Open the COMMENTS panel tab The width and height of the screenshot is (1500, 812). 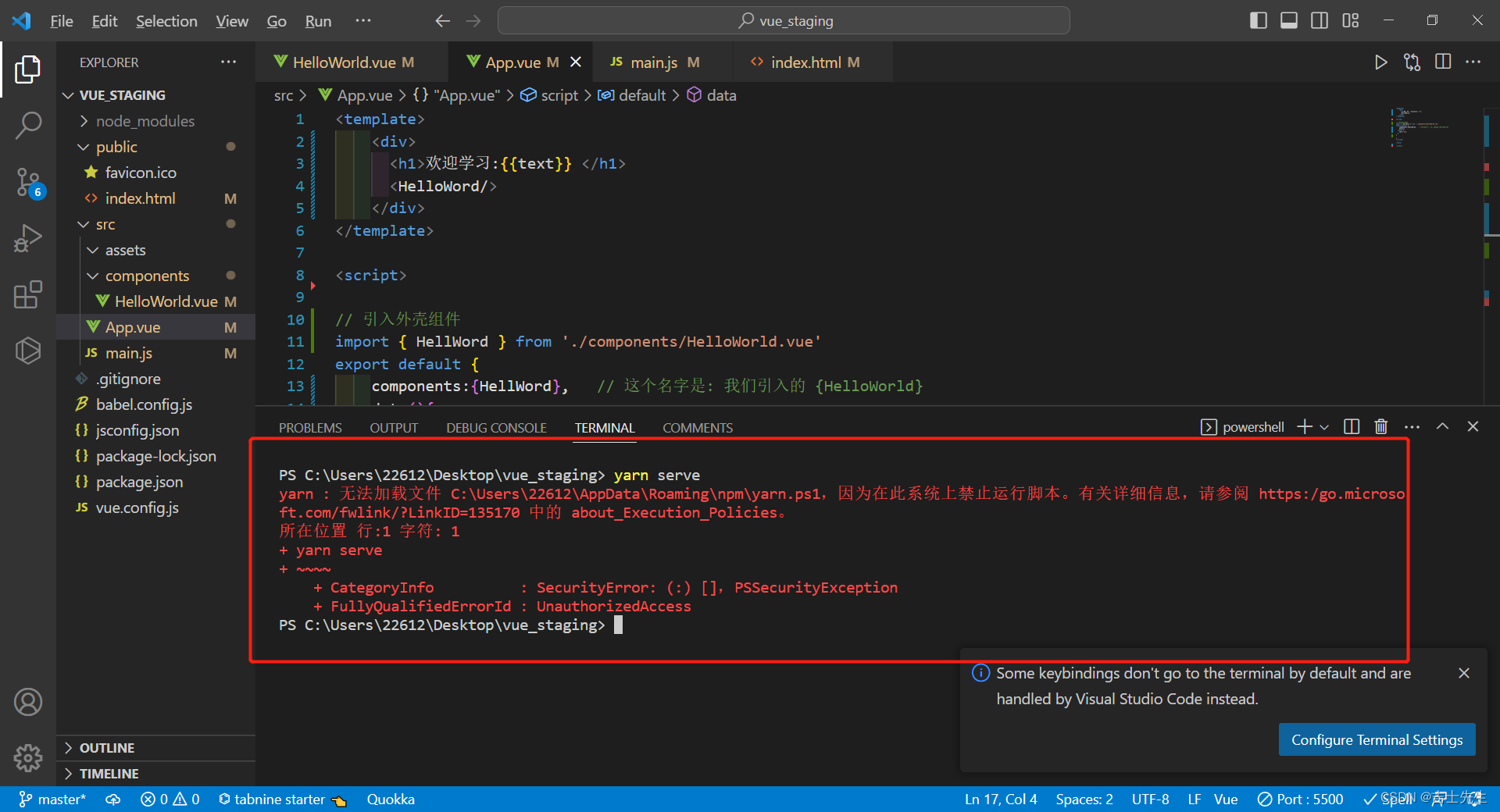698,428
